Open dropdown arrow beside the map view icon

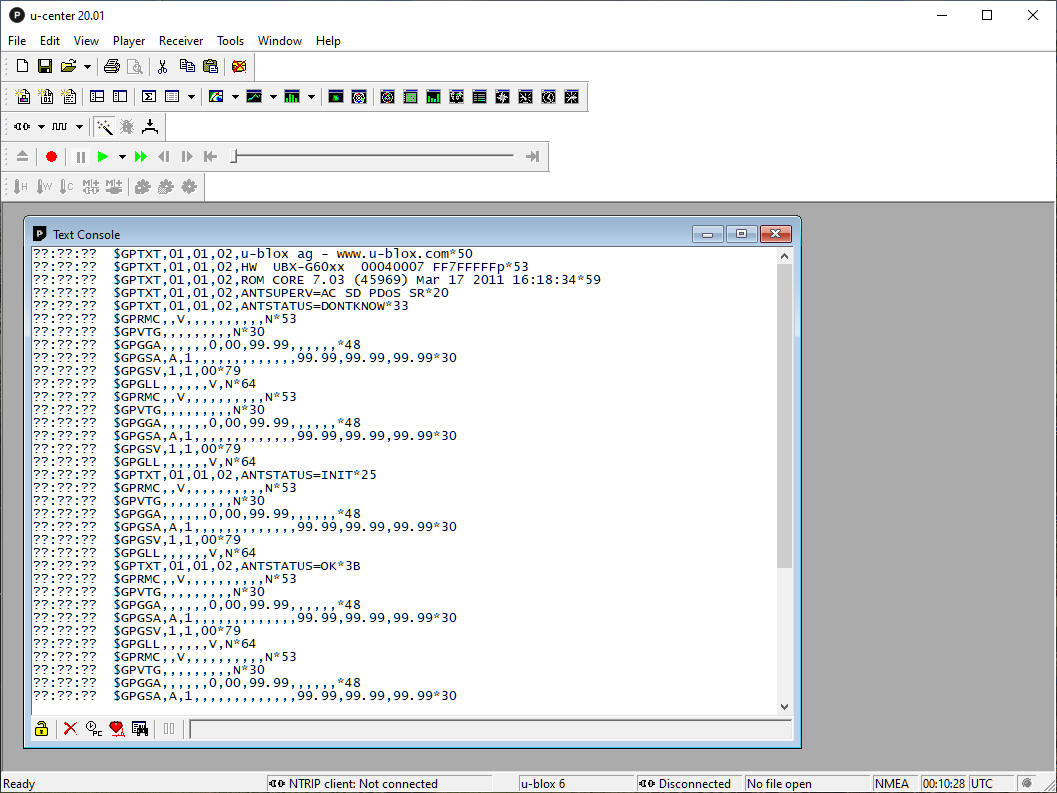[235, 97]
